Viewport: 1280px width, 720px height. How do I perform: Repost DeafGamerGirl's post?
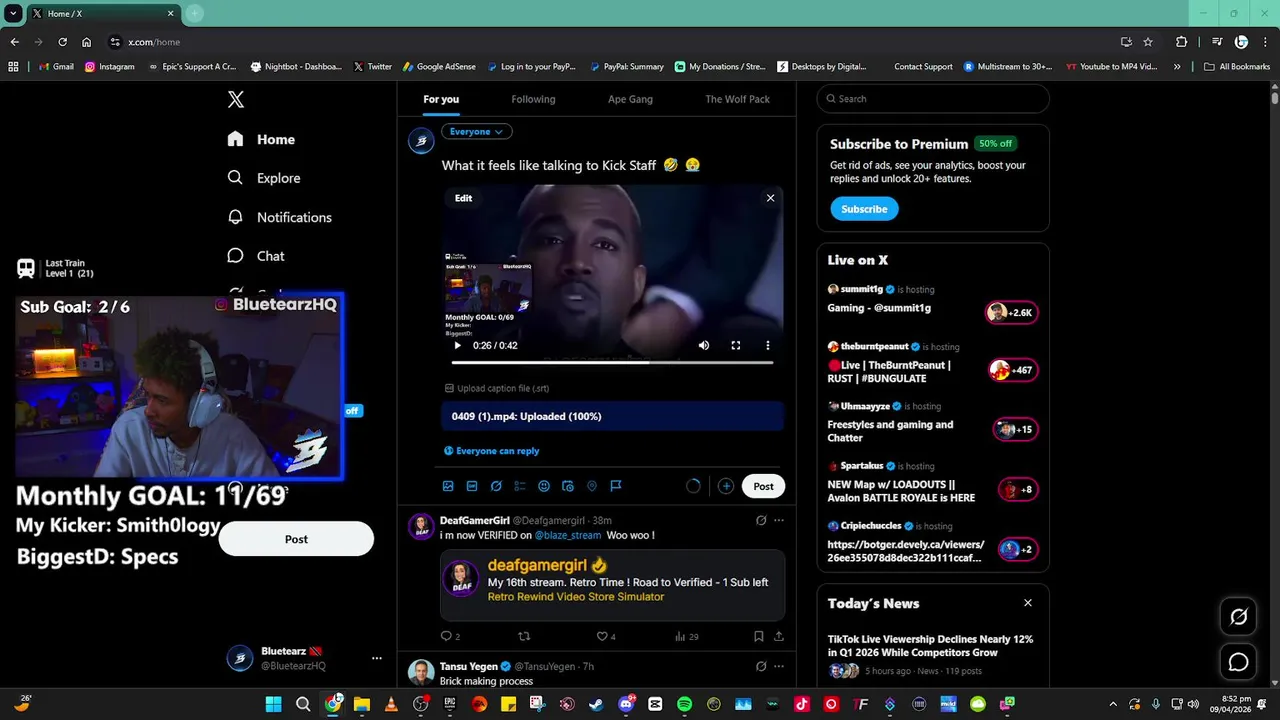524,636
